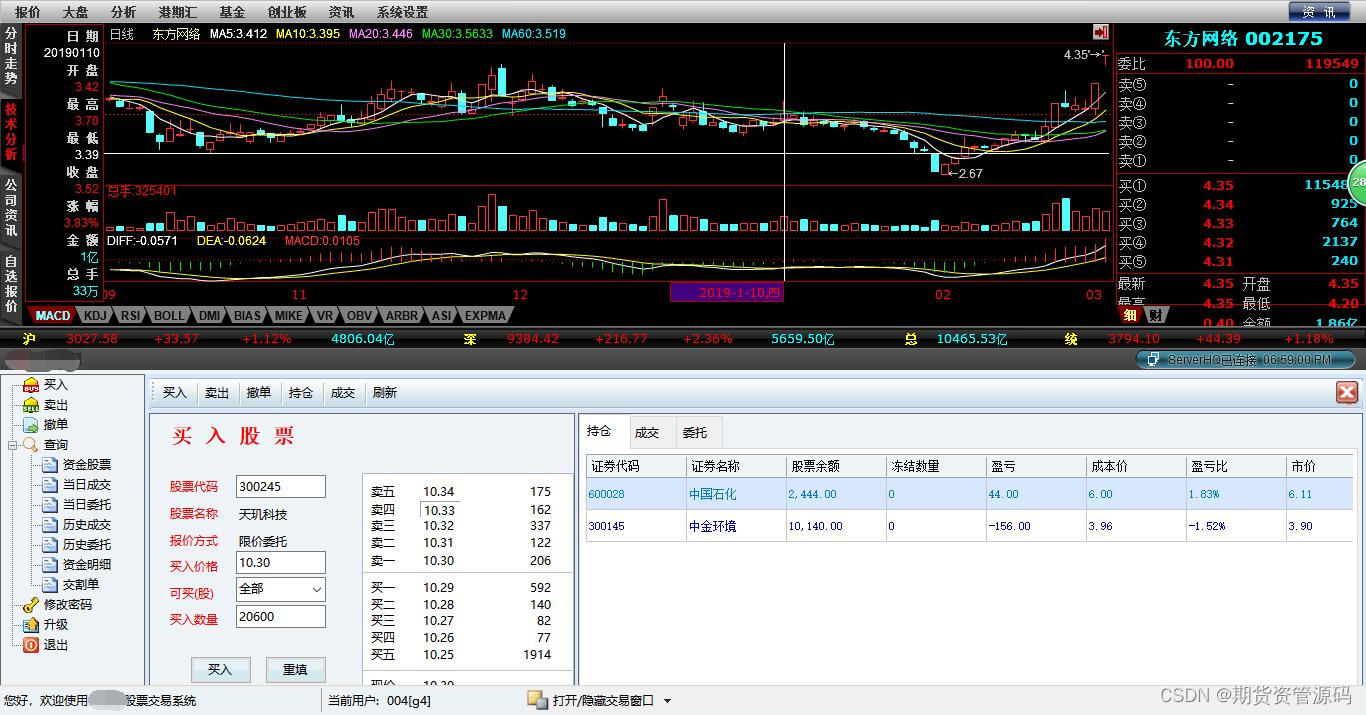Open the 资金股票 query document icon

50,465
